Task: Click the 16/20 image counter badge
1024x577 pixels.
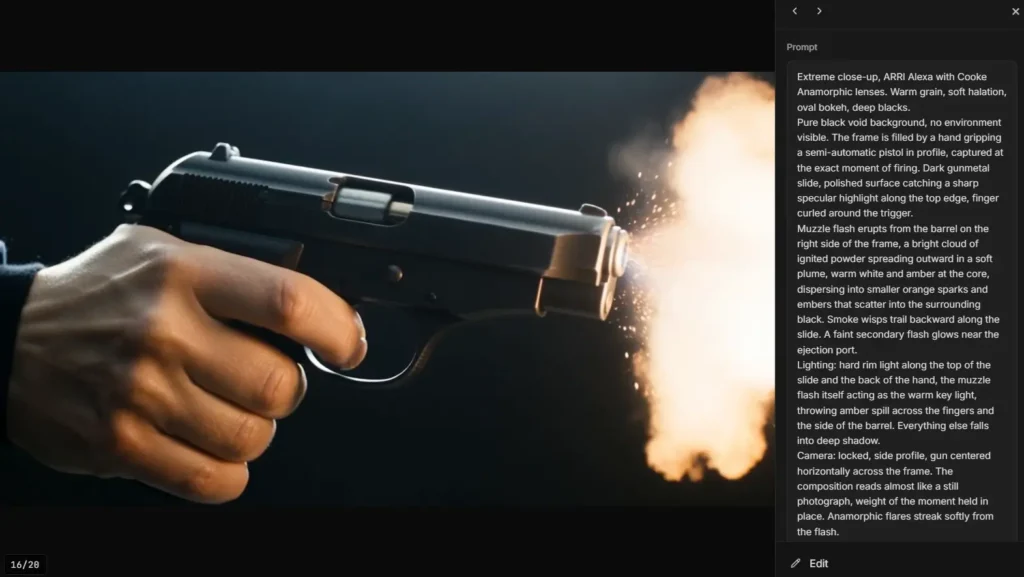Action: tap(25, 565)
